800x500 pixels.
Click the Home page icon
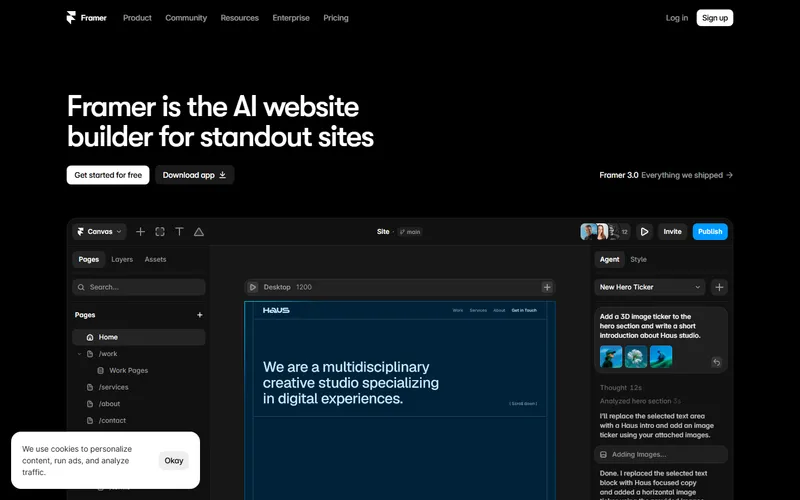(x=90, y=337)
